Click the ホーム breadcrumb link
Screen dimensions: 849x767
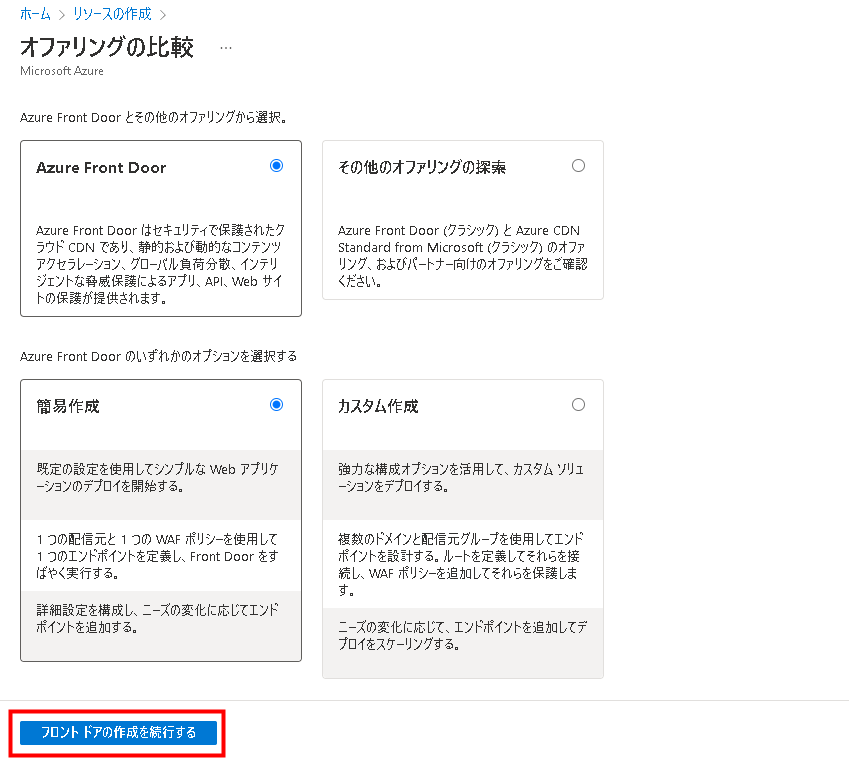click(35, 14)
